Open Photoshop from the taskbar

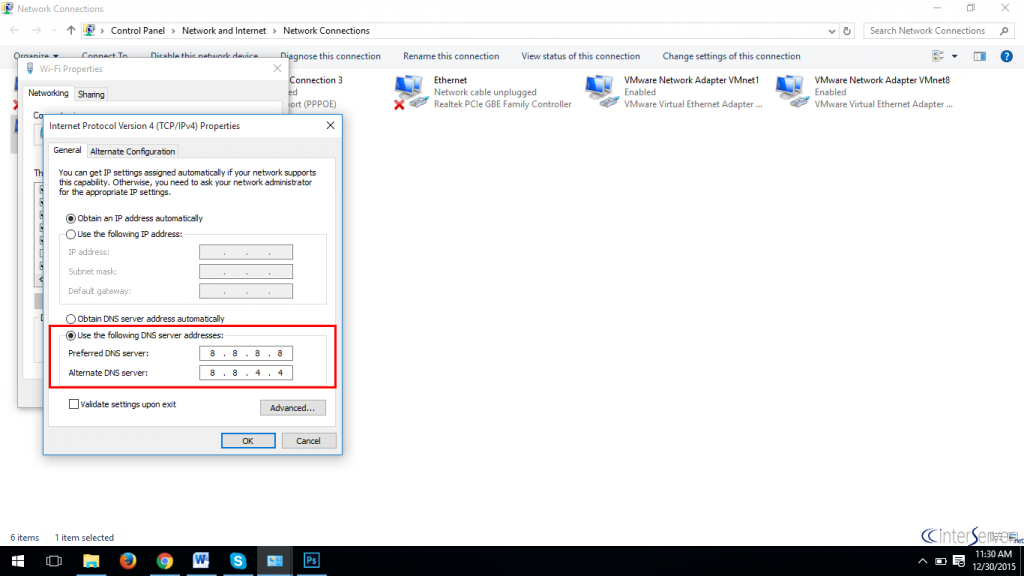(312, 561)
